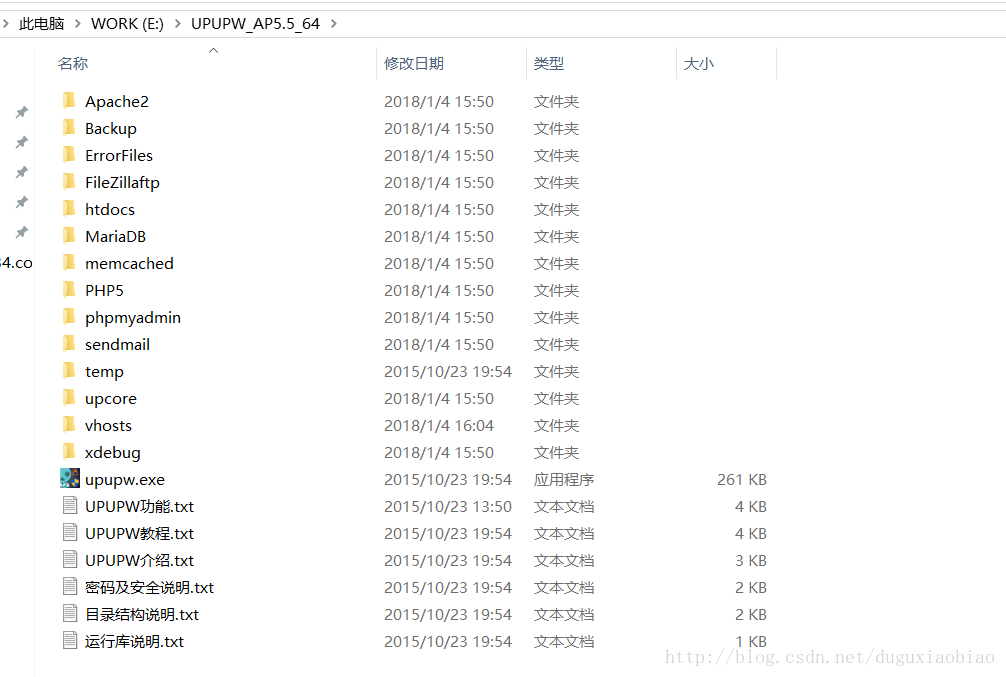Select the file name UPUPW教程.txt
The image size is (1006, 677).
point(139,534)
